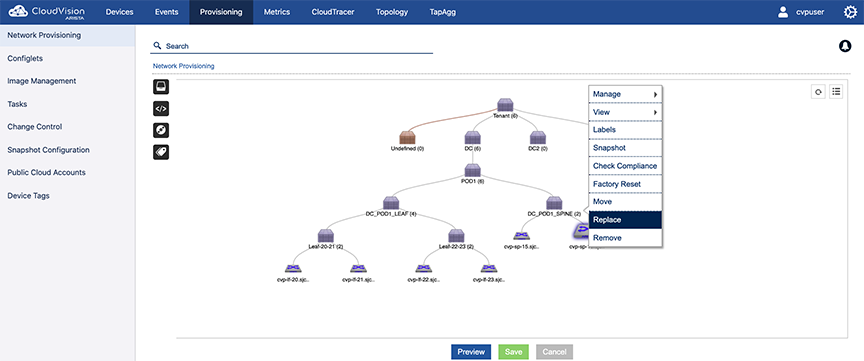This screenshot has height=361, width=864.
Task: Open the Provisioning tab
Action: coord(221,12)
